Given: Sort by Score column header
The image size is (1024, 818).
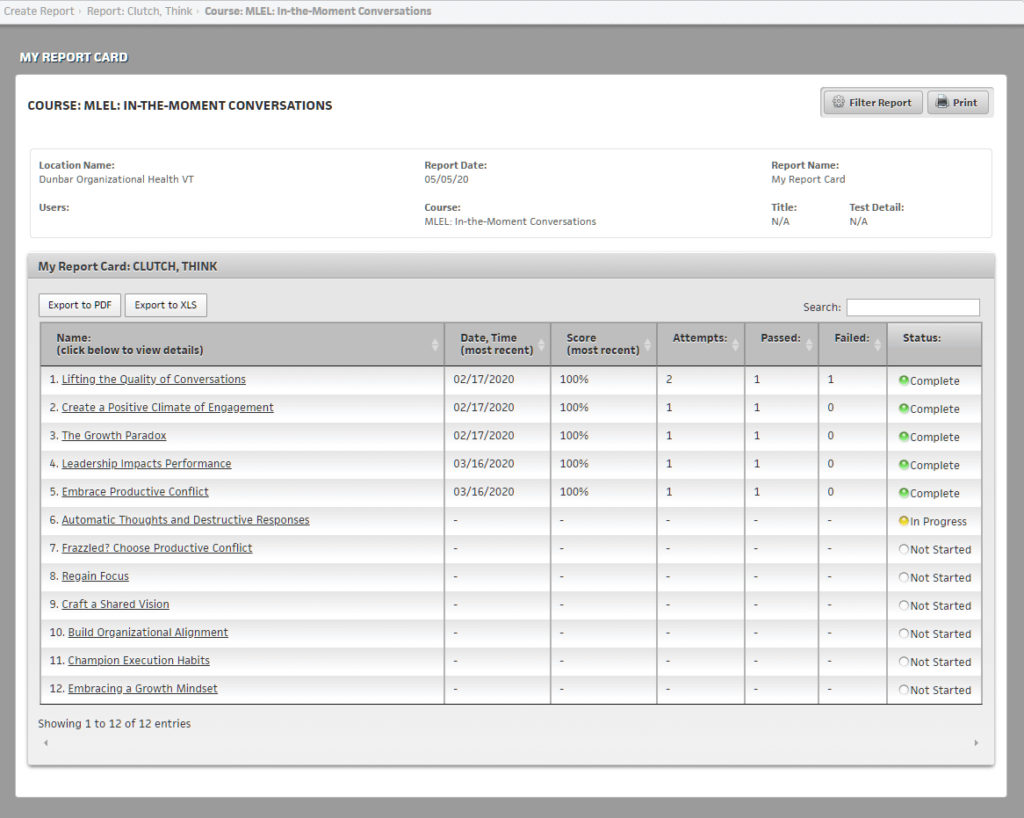Looking at the screenshot, I should pyautogui.click(x=603, y=344).
